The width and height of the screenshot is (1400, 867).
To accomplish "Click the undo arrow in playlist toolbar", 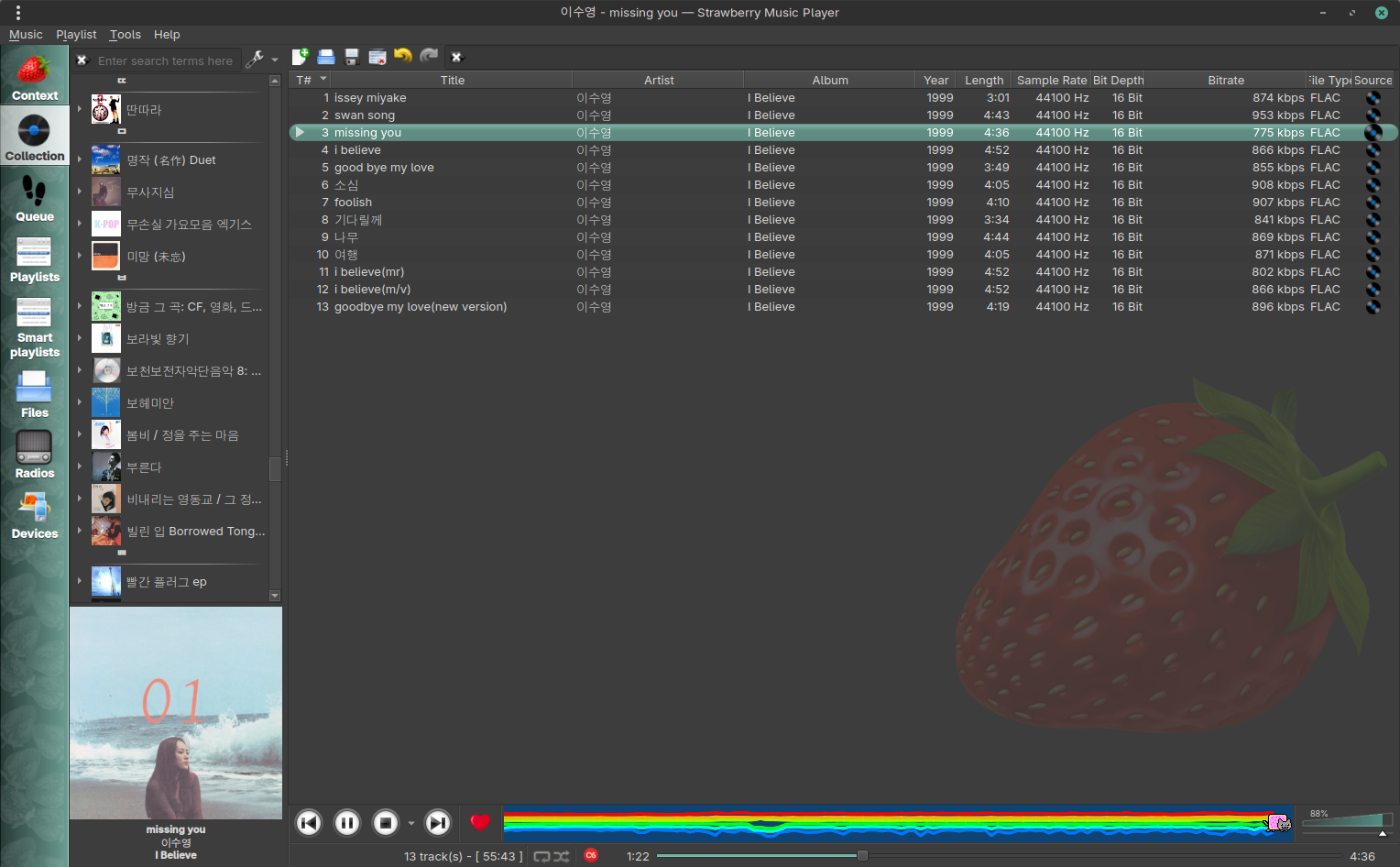I will pos(402,57).
